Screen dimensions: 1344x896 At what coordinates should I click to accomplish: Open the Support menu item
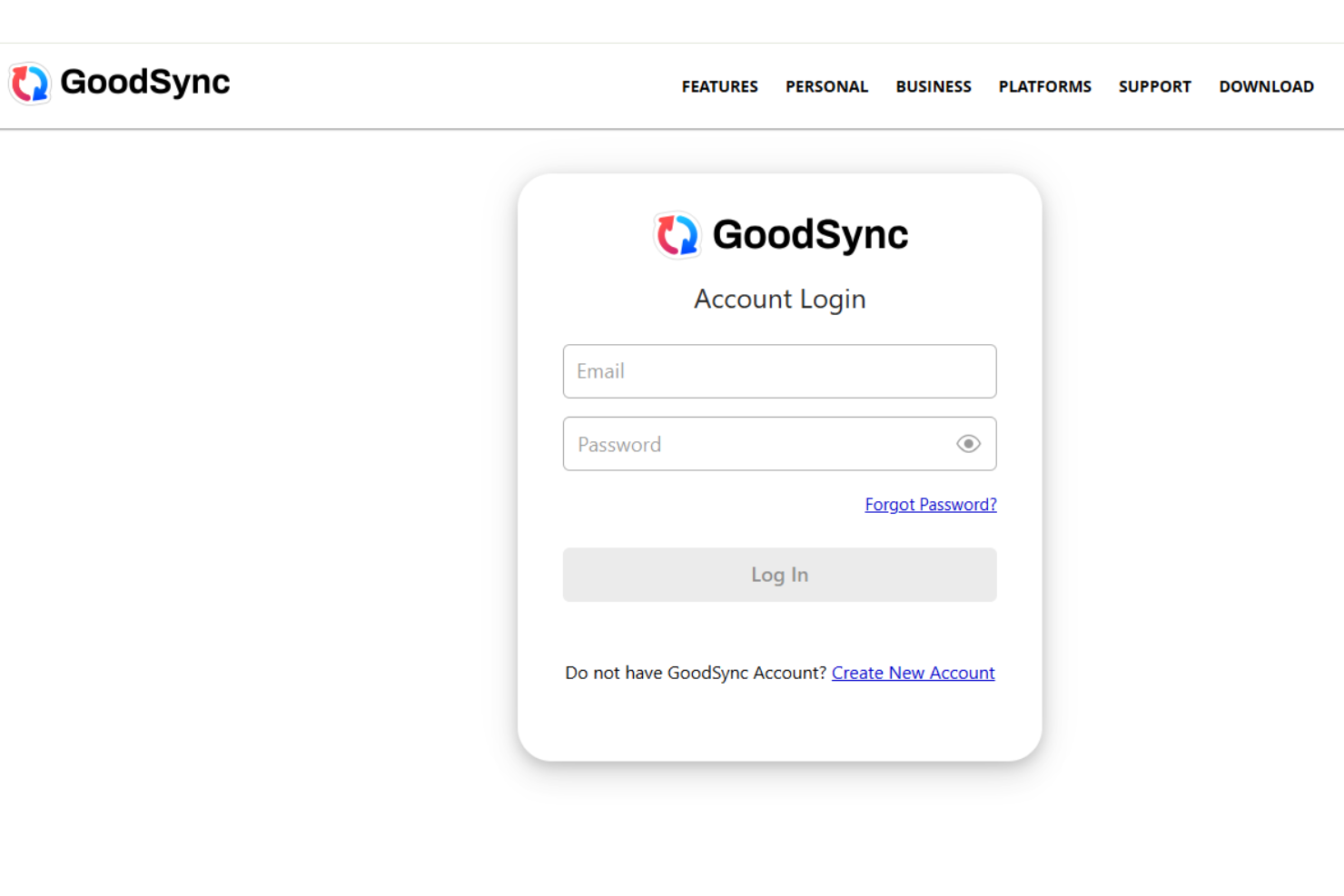point(1154,86)
